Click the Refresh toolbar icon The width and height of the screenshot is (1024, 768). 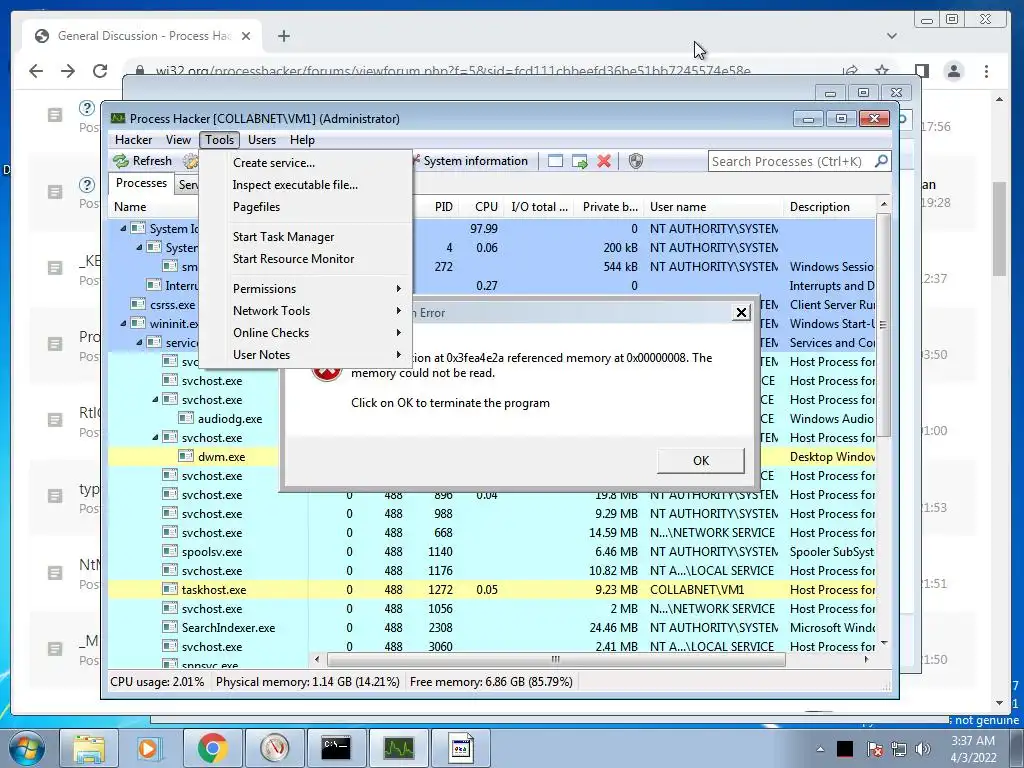pyautogui.click(x=121, y=161)
